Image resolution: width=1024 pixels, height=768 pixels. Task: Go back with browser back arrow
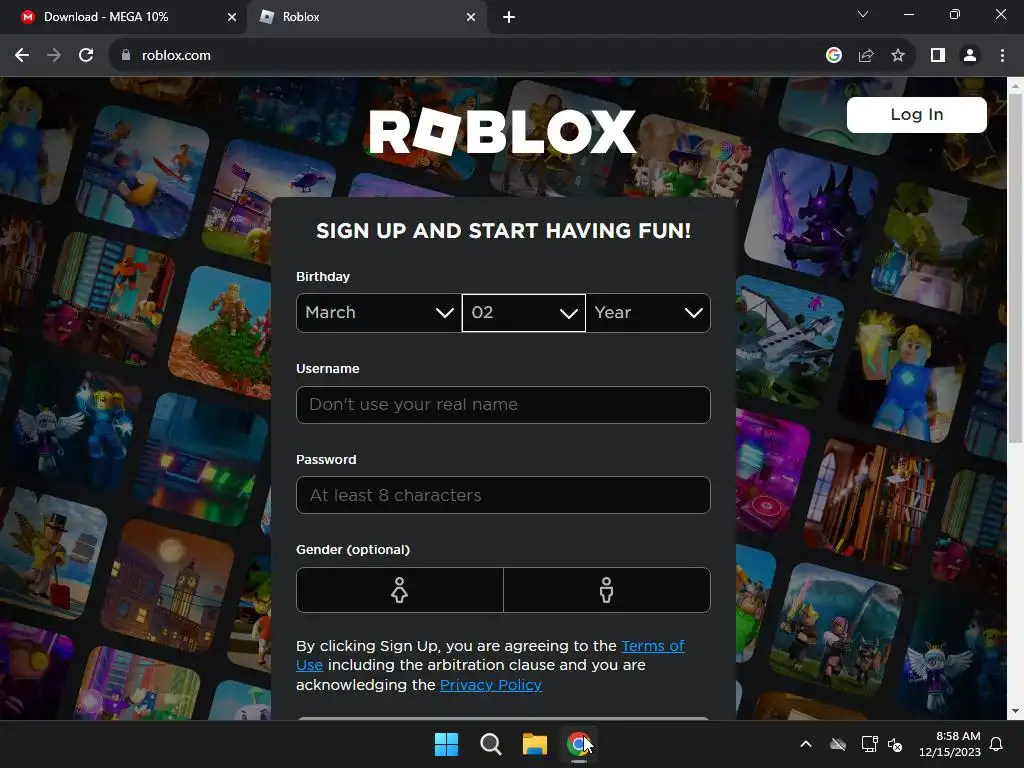pyautogui.click(x=22, y=56)
